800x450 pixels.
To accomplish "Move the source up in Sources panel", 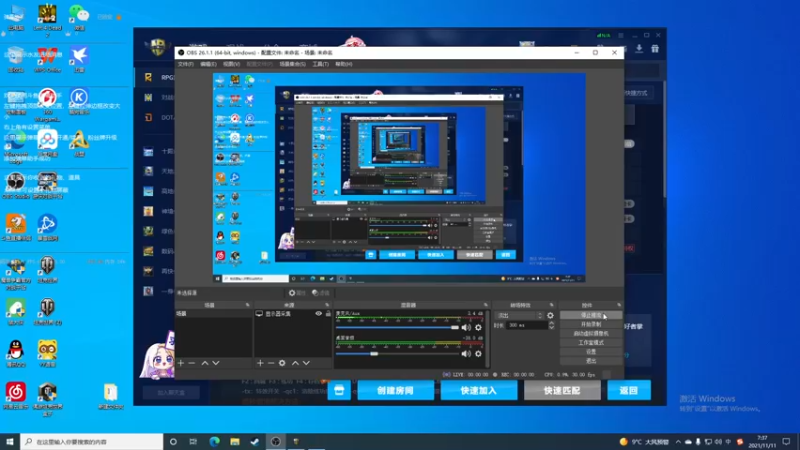I will 295,363.
